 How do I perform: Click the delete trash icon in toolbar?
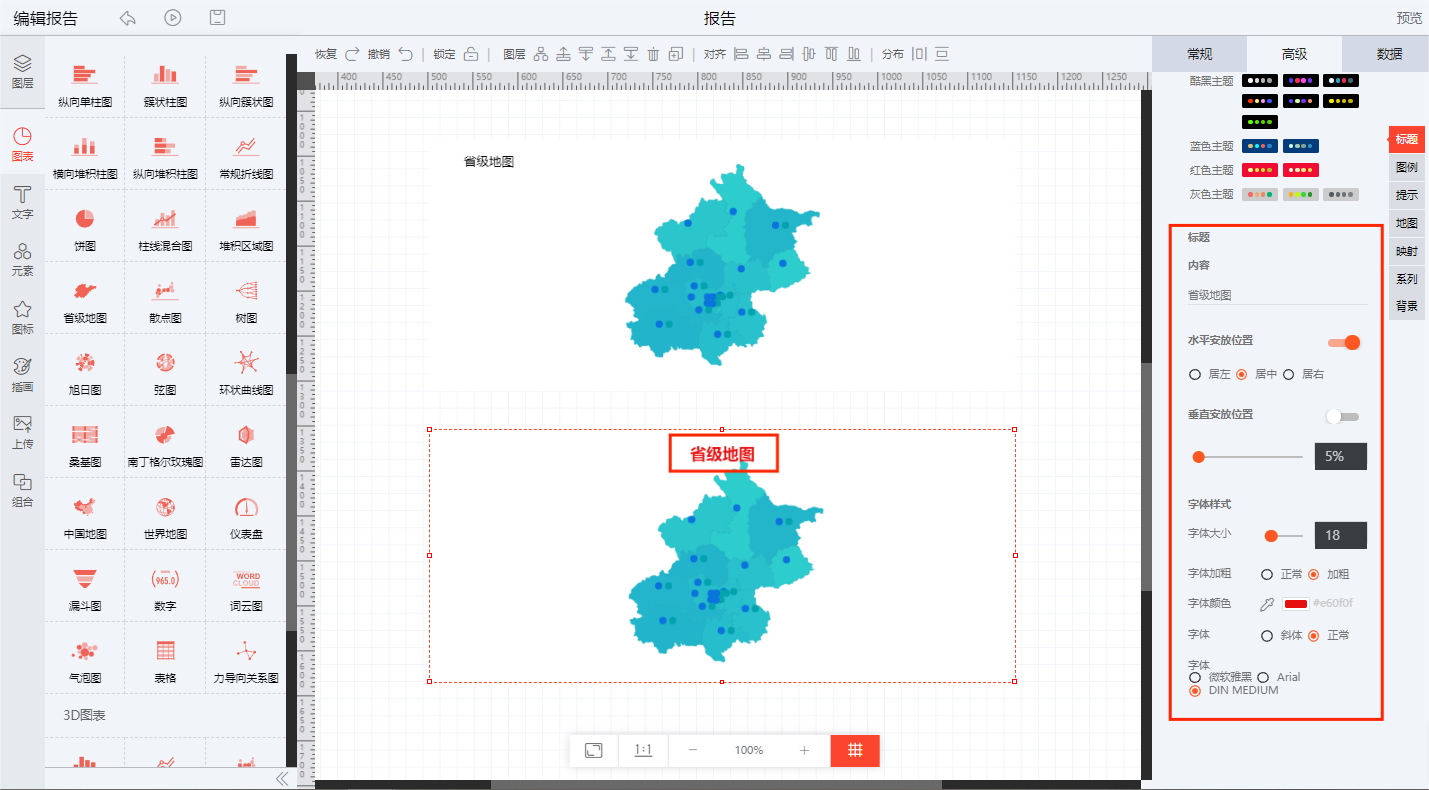tap(653, 54)
